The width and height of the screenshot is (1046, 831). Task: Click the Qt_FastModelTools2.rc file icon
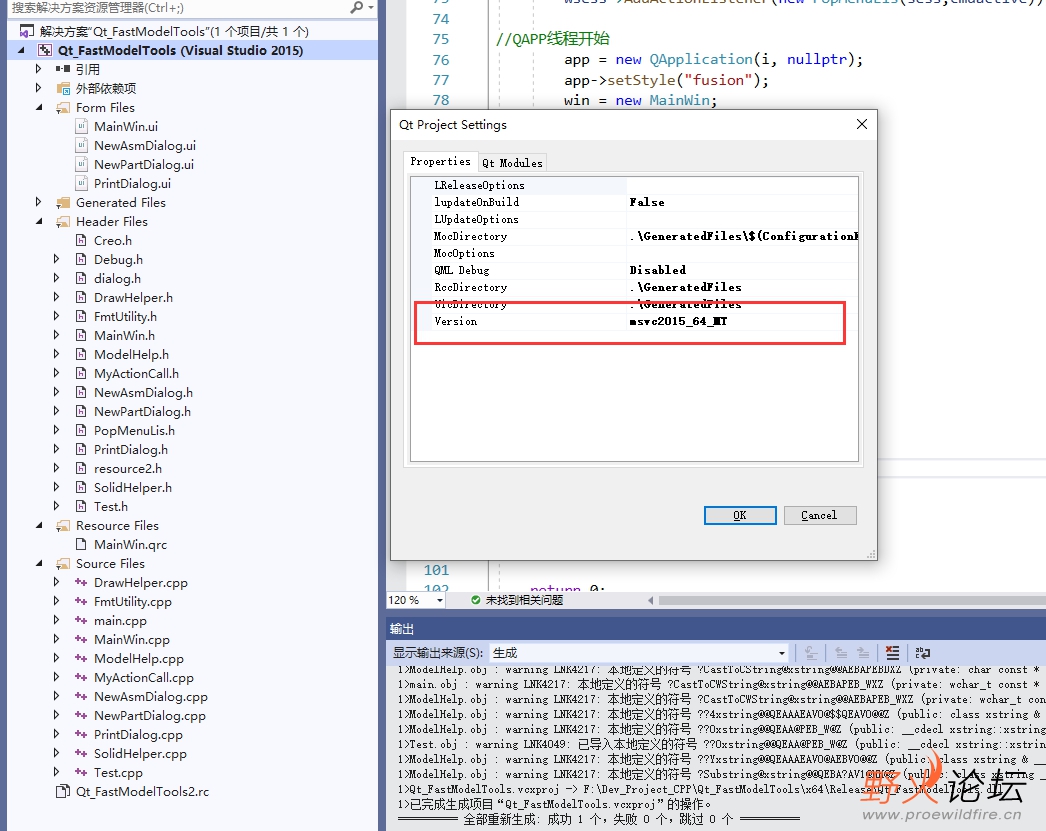coord(63,792)
